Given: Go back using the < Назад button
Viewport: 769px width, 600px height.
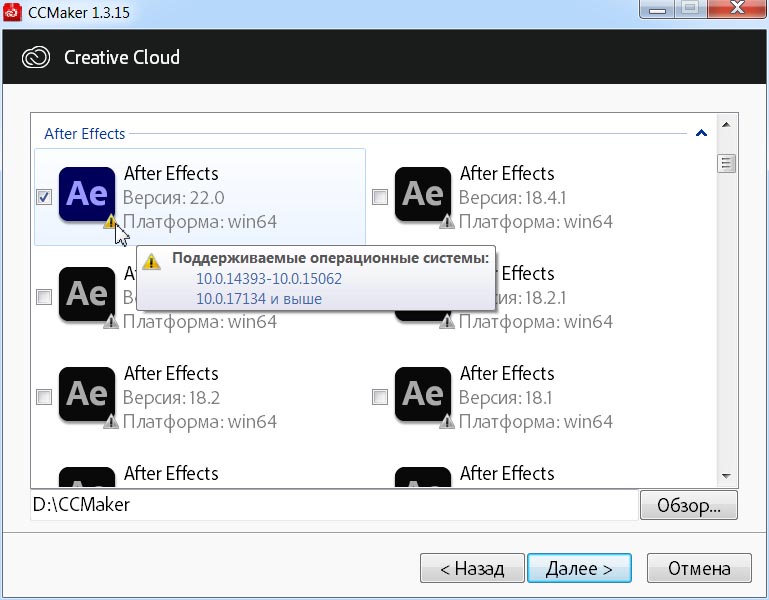Looking at the screenshot, I should (x=471, y=569).
